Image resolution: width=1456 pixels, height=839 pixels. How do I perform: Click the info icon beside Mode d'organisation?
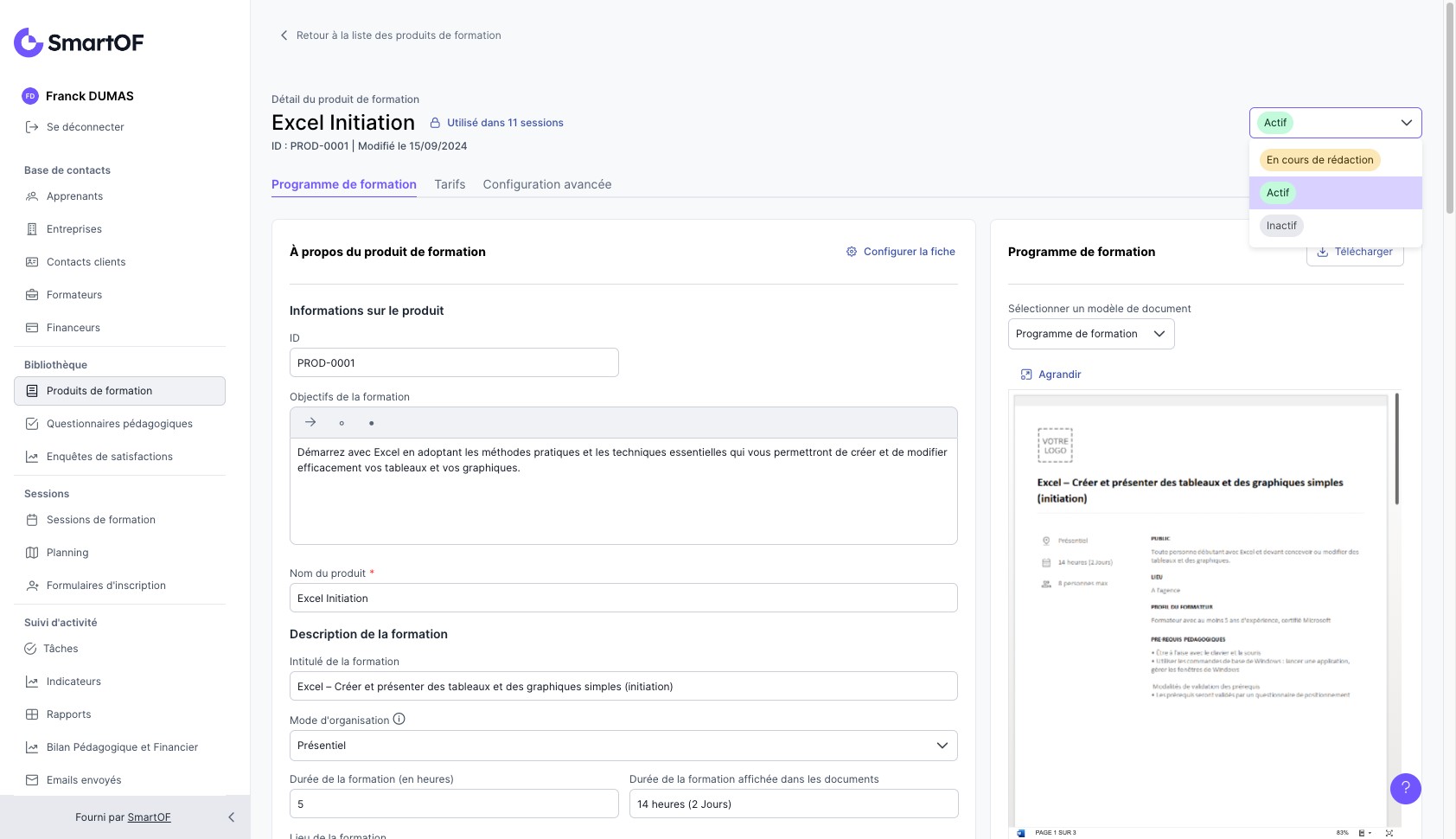tap(399, 719)
